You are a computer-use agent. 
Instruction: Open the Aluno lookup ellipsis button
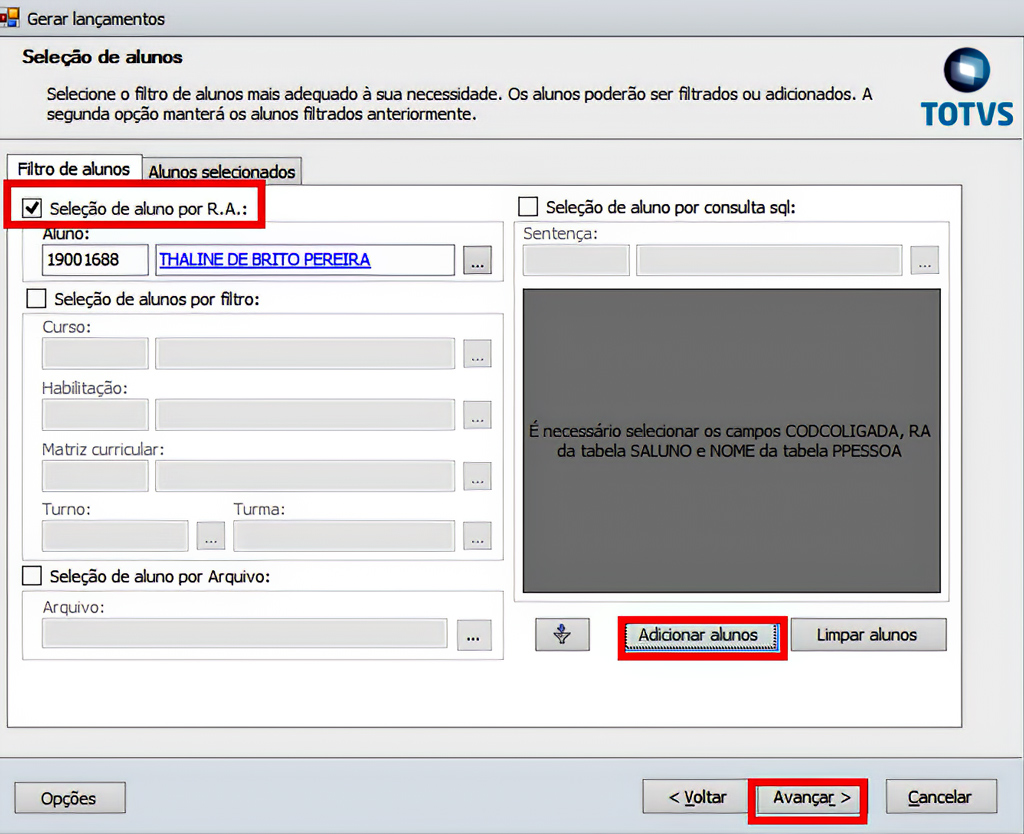(477, 260)
